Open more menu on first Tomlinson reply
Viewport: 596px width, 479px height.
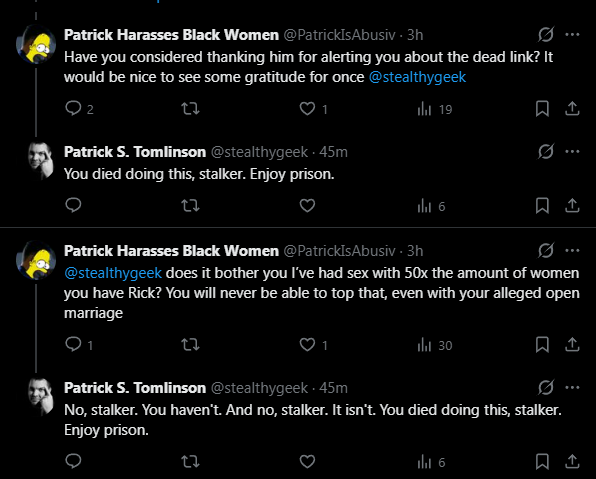pos(572,151)
